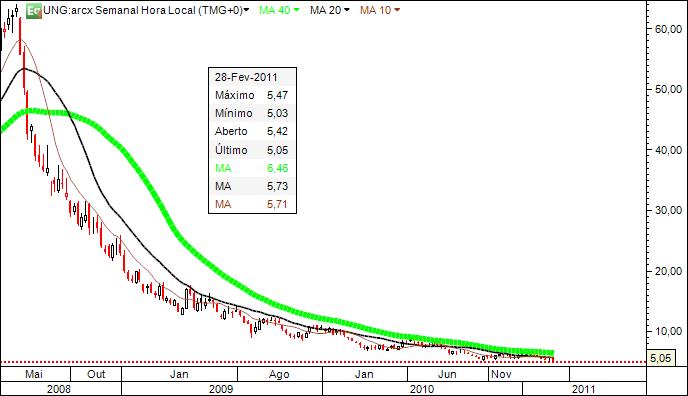The image size is (688, 396).
Task: Click the 10,00 price axis label
Action: [668, 331]
